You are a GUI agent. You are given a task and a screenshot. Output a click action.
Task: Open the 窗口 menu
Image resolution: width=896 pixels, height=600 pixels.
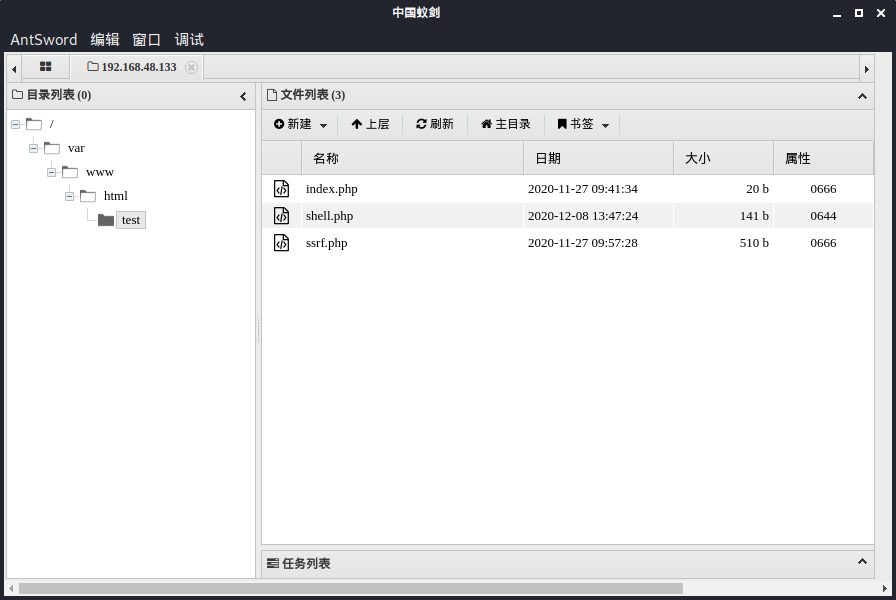click(146, 39)
